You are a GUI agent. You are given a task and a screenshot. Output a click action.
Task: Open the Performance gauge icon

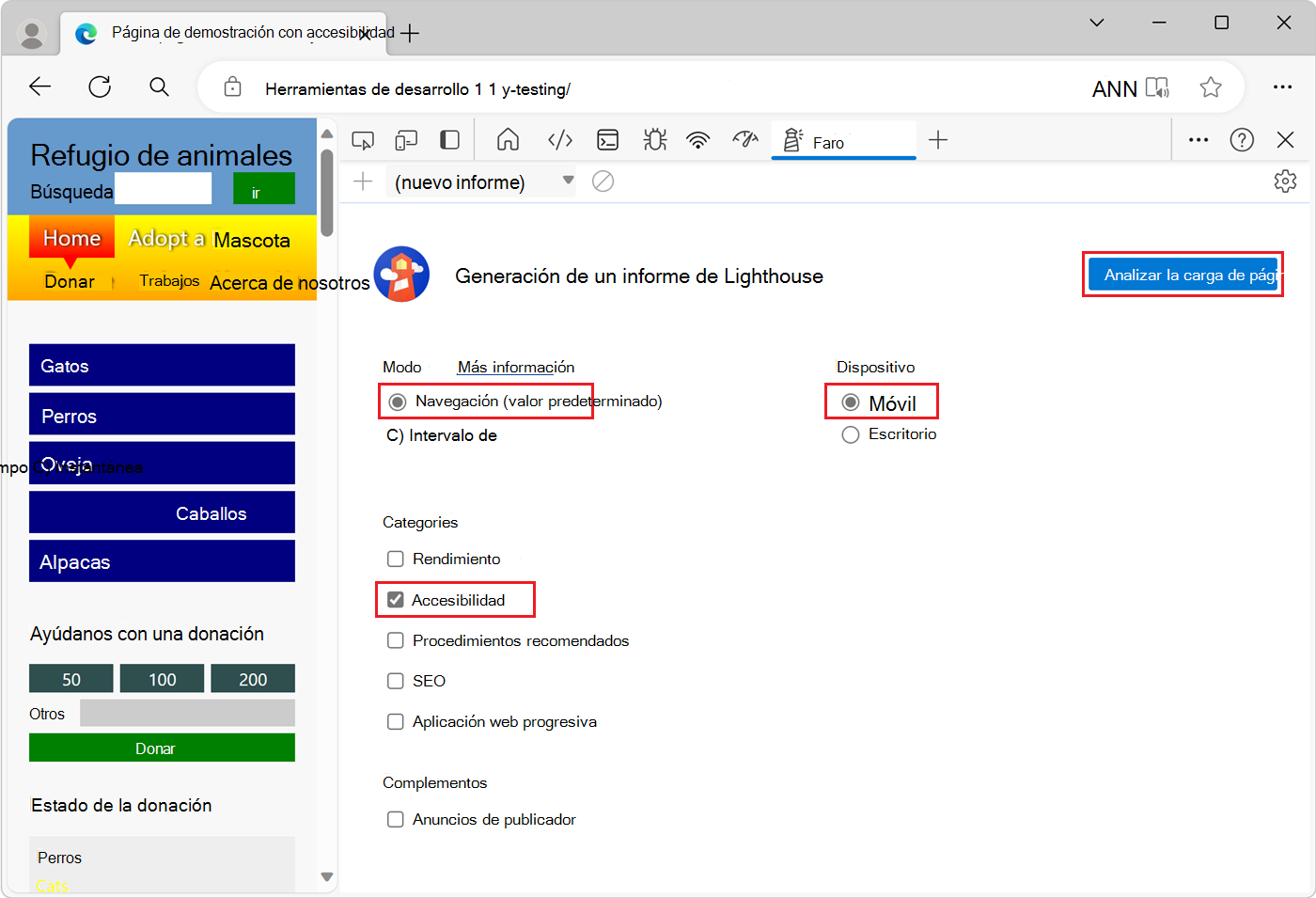pyautogui.click(x=744, y=139)
